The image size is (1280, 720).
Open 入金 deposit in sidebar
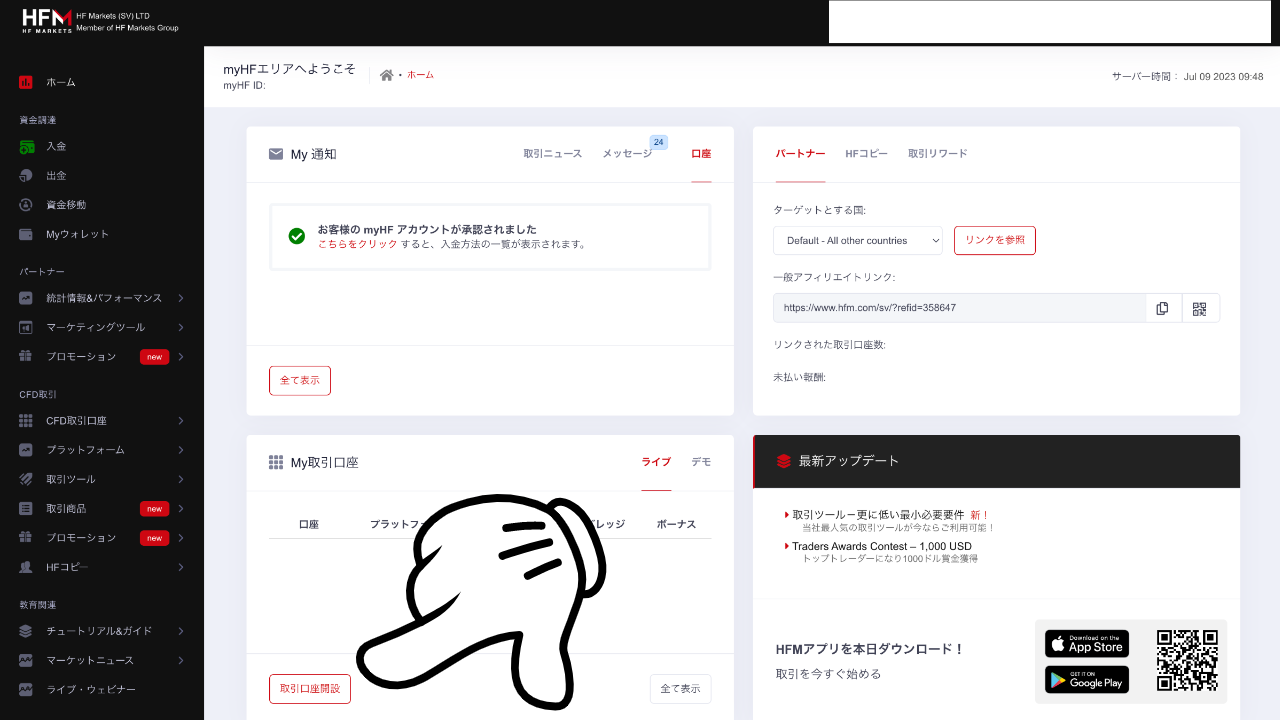[x=56, y=146]
